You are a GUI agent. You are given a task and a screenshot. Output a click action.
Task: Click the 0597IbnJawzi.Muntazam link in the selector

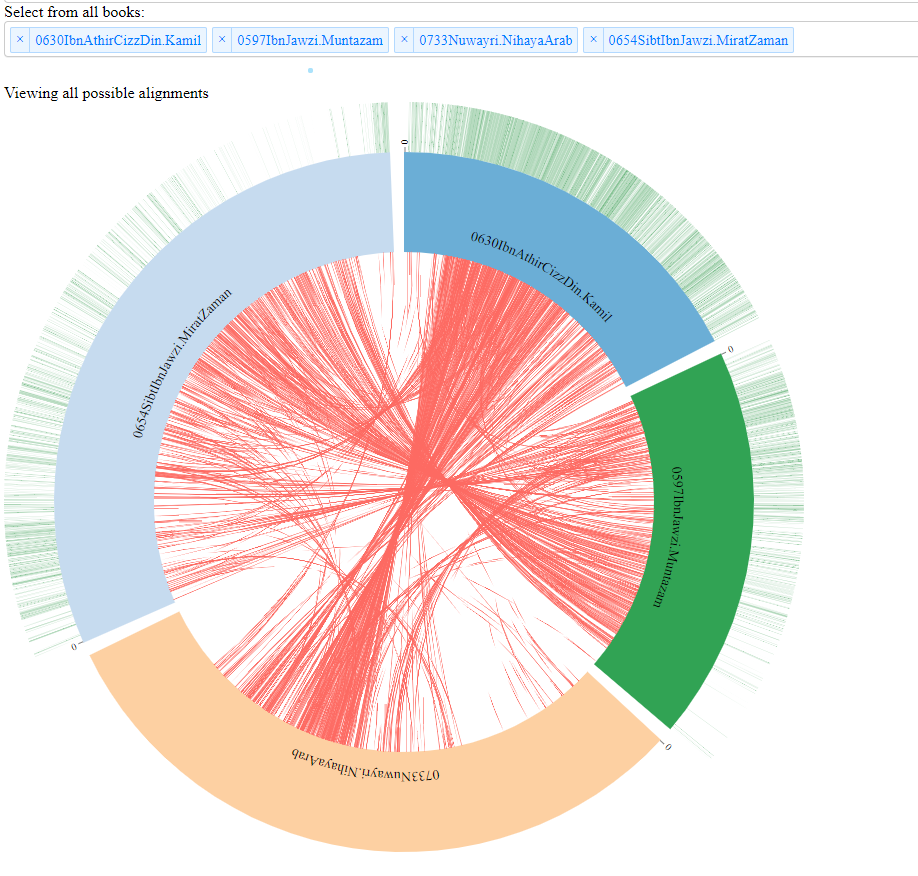(x=309, y=40)
